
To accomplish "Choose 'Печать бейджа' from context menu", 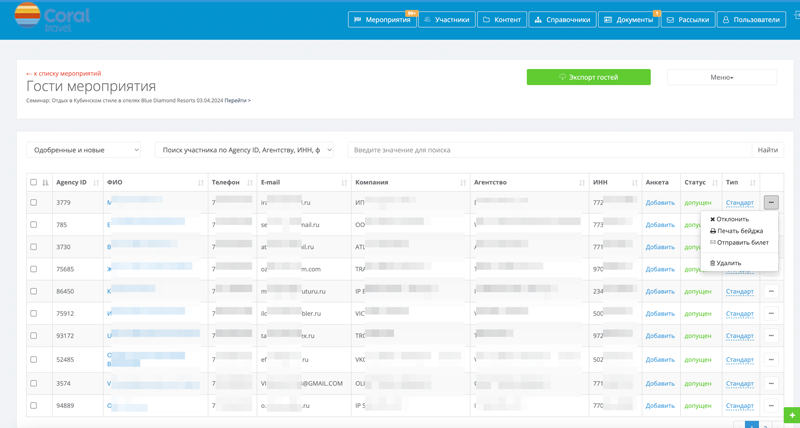I will click(739, 231).
